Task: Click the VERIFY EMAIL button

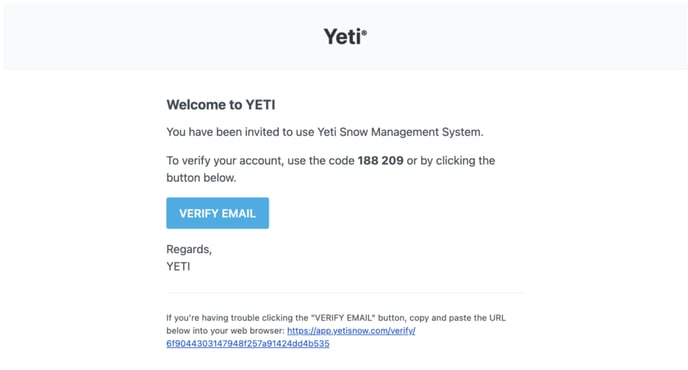Action: coord(217,213)
